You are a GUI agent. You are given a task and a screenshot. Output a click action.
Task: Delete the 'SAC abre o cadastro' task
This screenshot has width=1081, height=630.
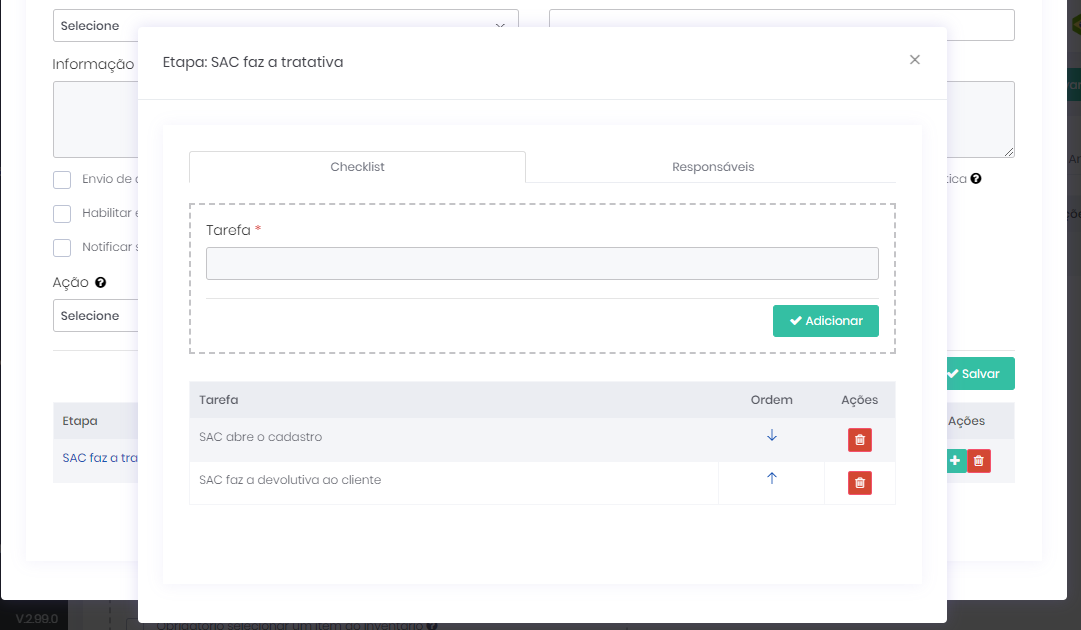(x=859, y=440)
